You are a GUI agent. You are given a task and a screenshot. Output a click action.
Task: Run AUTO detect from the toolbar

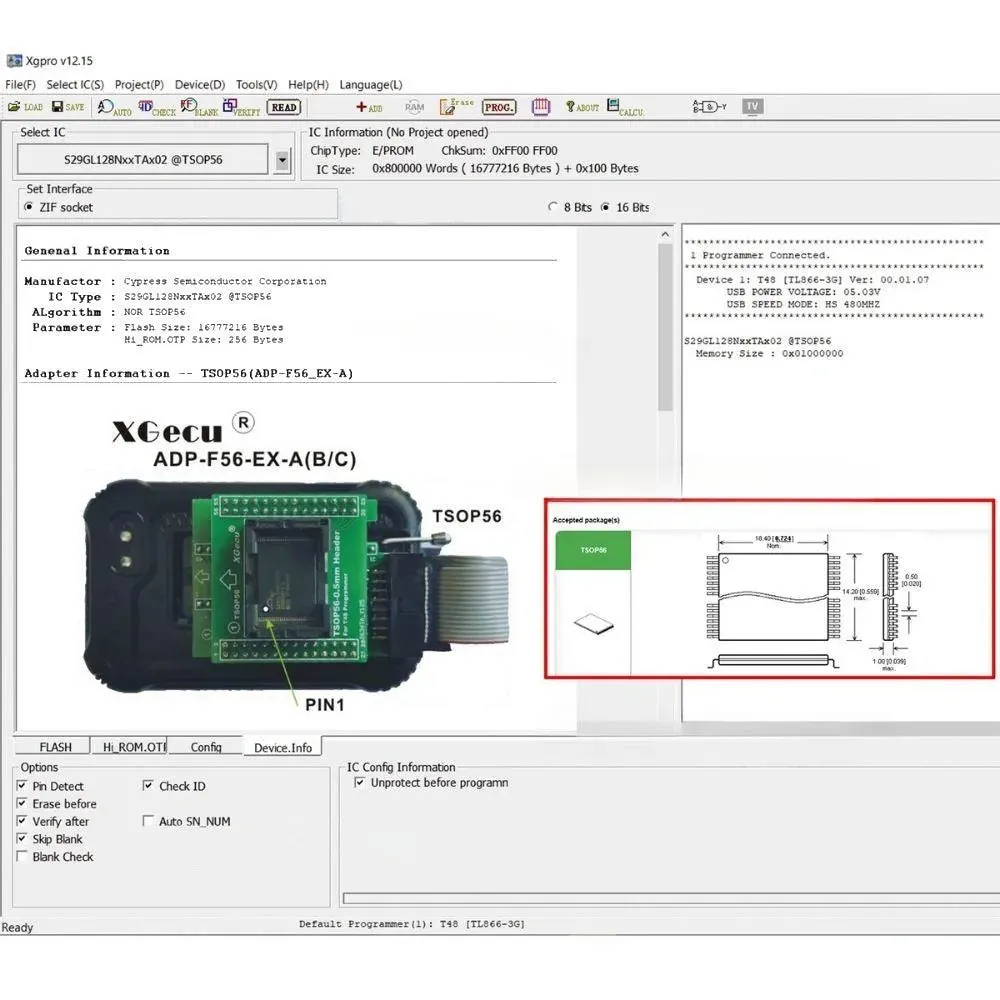tap(114, 107)
